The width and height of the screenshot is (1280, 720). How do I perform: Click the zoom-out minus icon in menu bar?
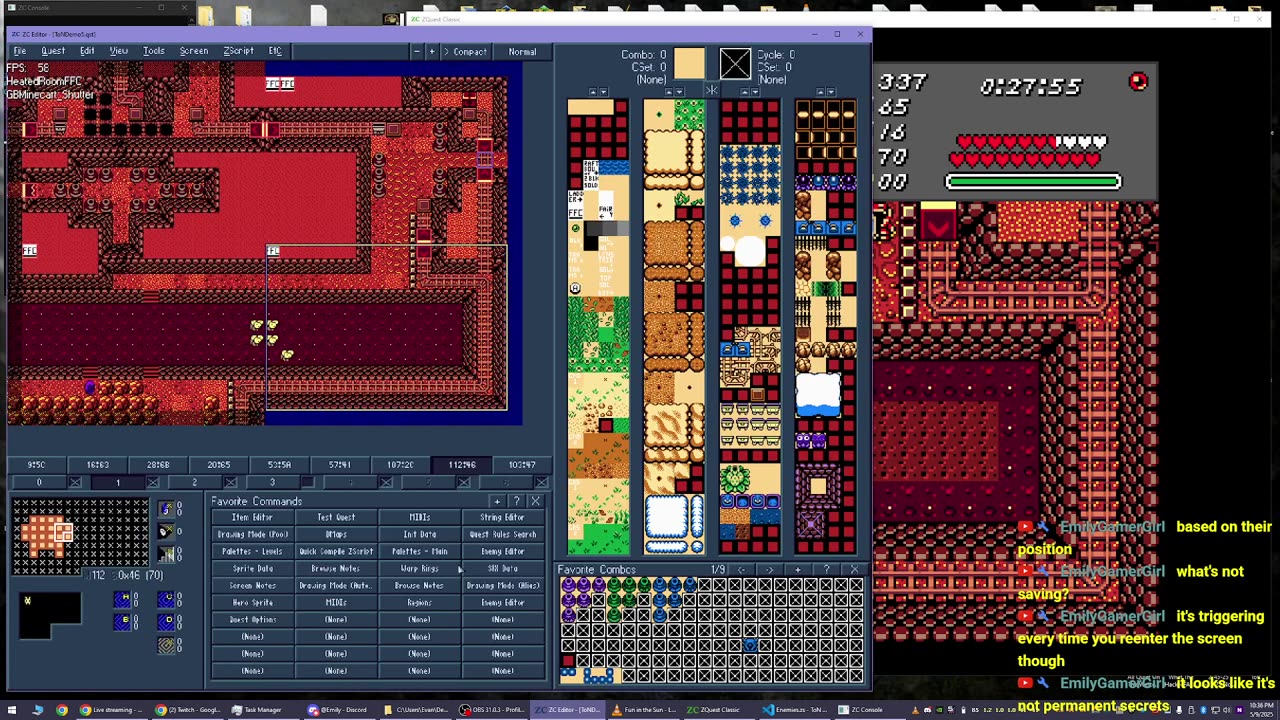416,51
